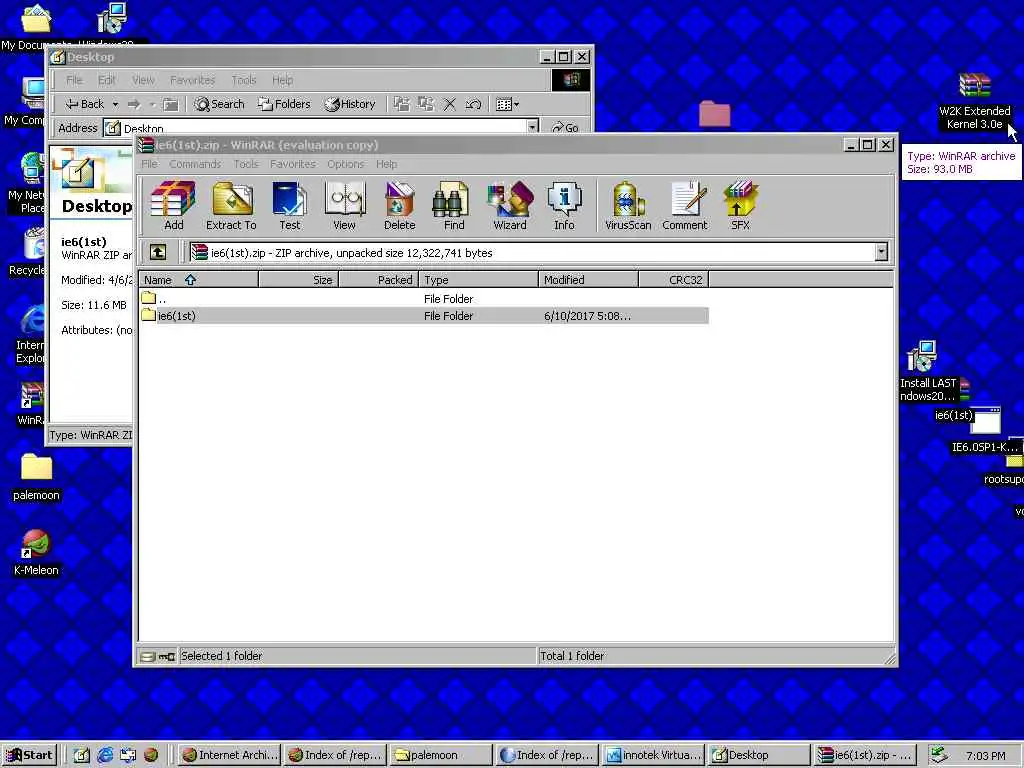This screenshot has width=1024, height=768.
Task: Switch to innotek Virtua... taskbar button
Action: (x=653, y=755)
